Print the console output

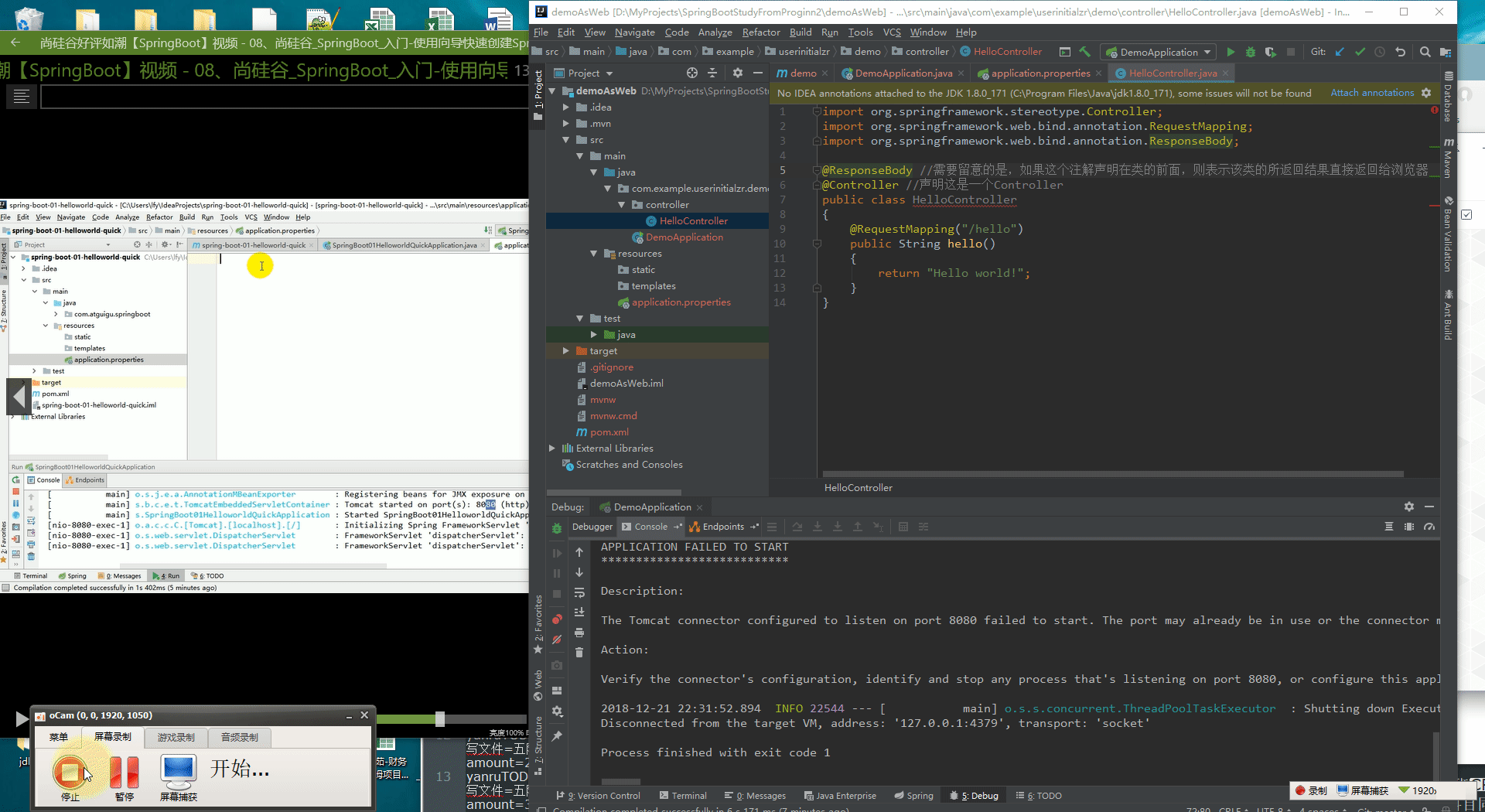[579, 633]
